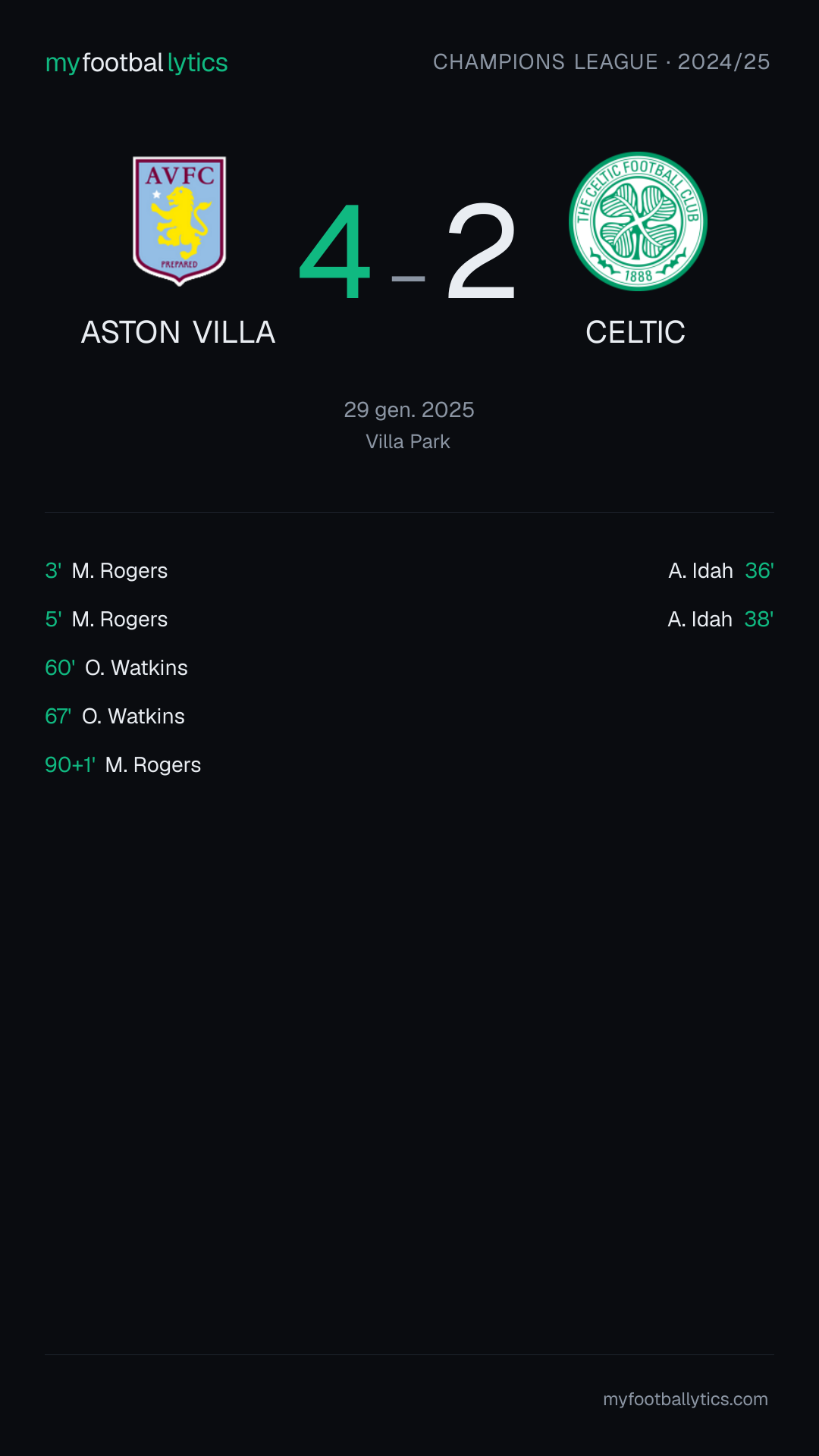This screenshot has width=819, height=1456.
Task: Visit the myfootballytics.com footer link
Action: 686,1399
